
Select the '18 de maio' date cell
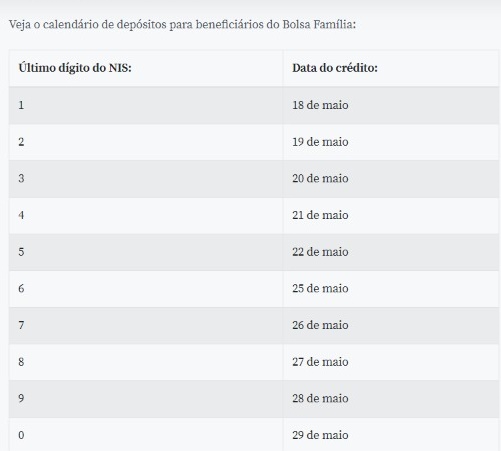pos(391,105)
